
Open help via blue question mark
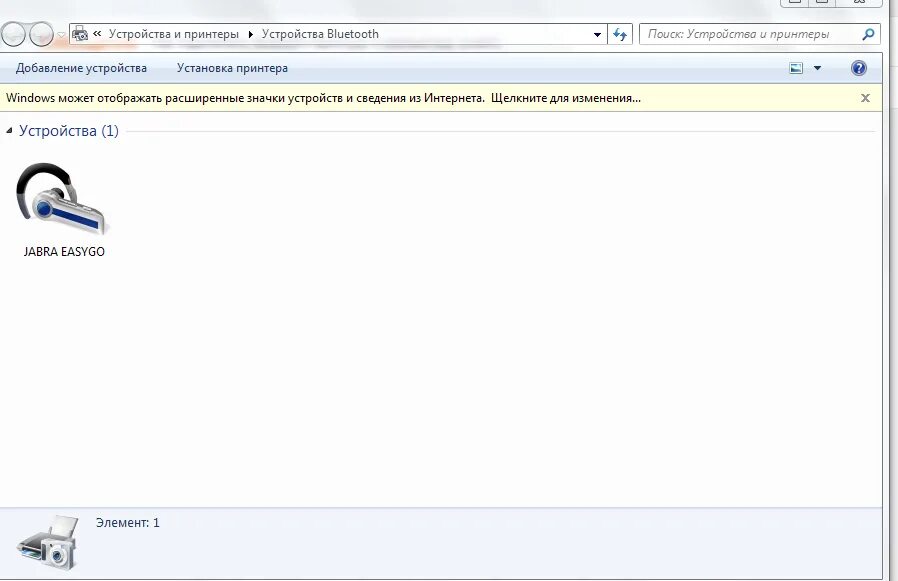pyautogui.click(x=858, y=68)
